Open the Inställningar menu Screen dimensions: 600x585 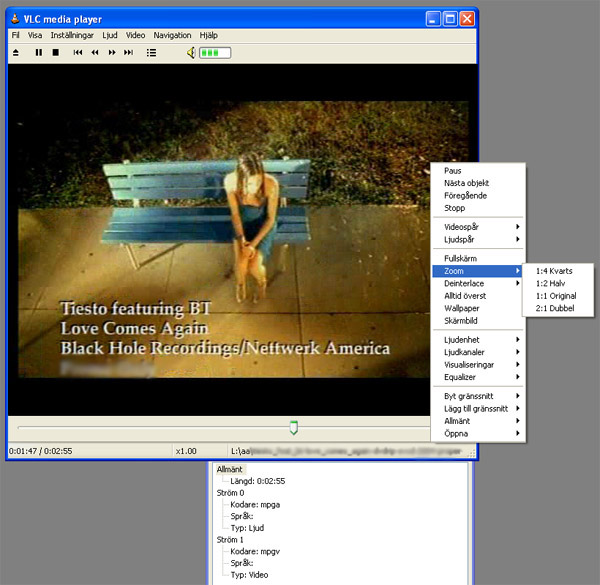[72, 35]
